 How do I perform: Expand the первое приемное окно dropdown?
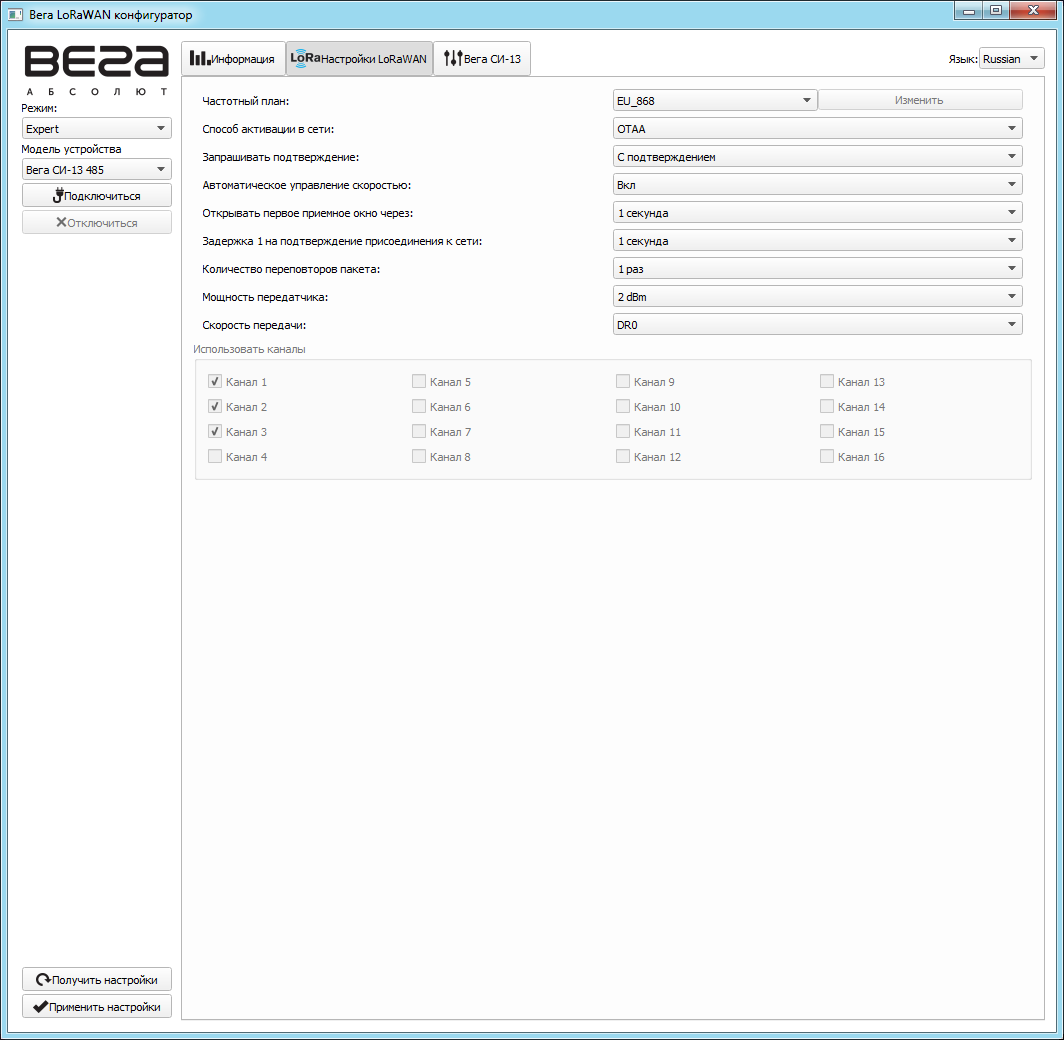pyautogui.click(x=817, y=212)
